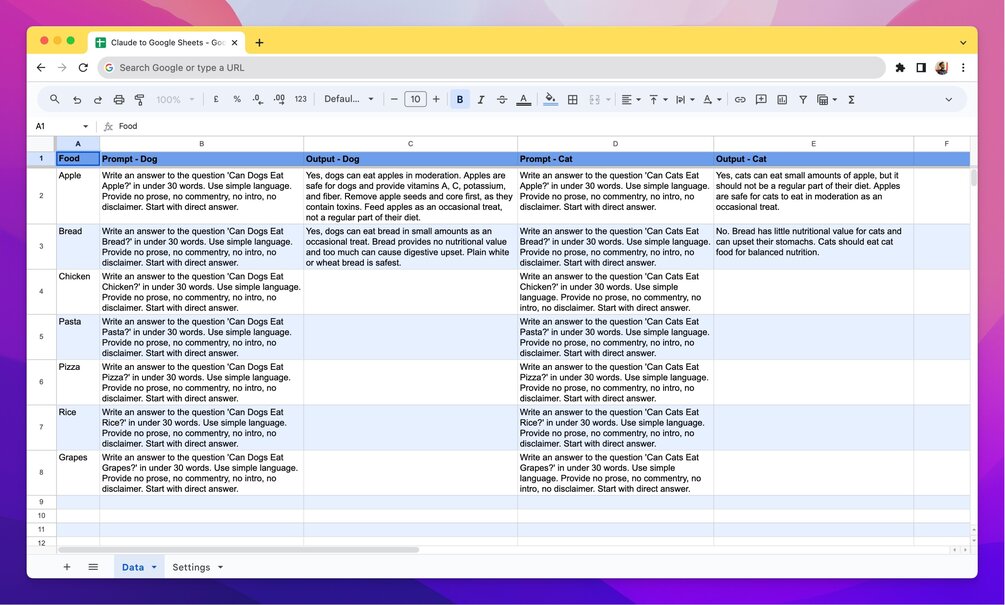1005x605 pixels.
Task: Open the all sheets list
Action: click(x=93, y=567)
